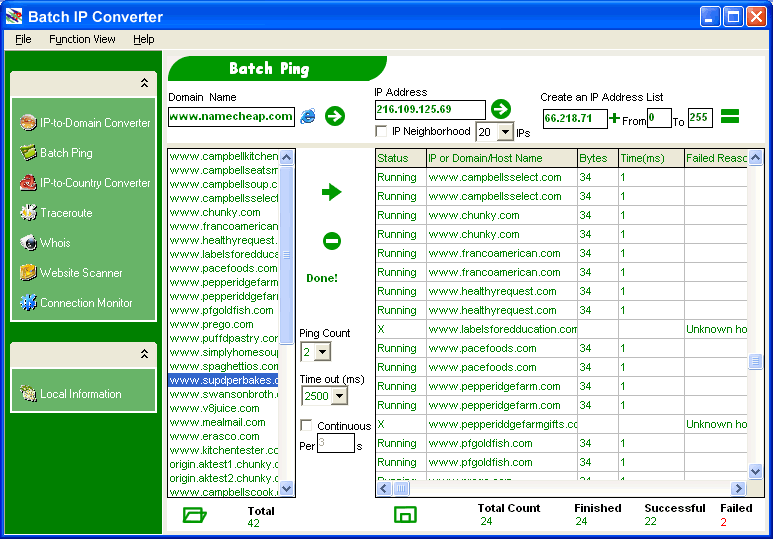The image size is (773, 539).
Task: Select www.pfgoldfish.com in the left domain list
Action: point(221,310)
